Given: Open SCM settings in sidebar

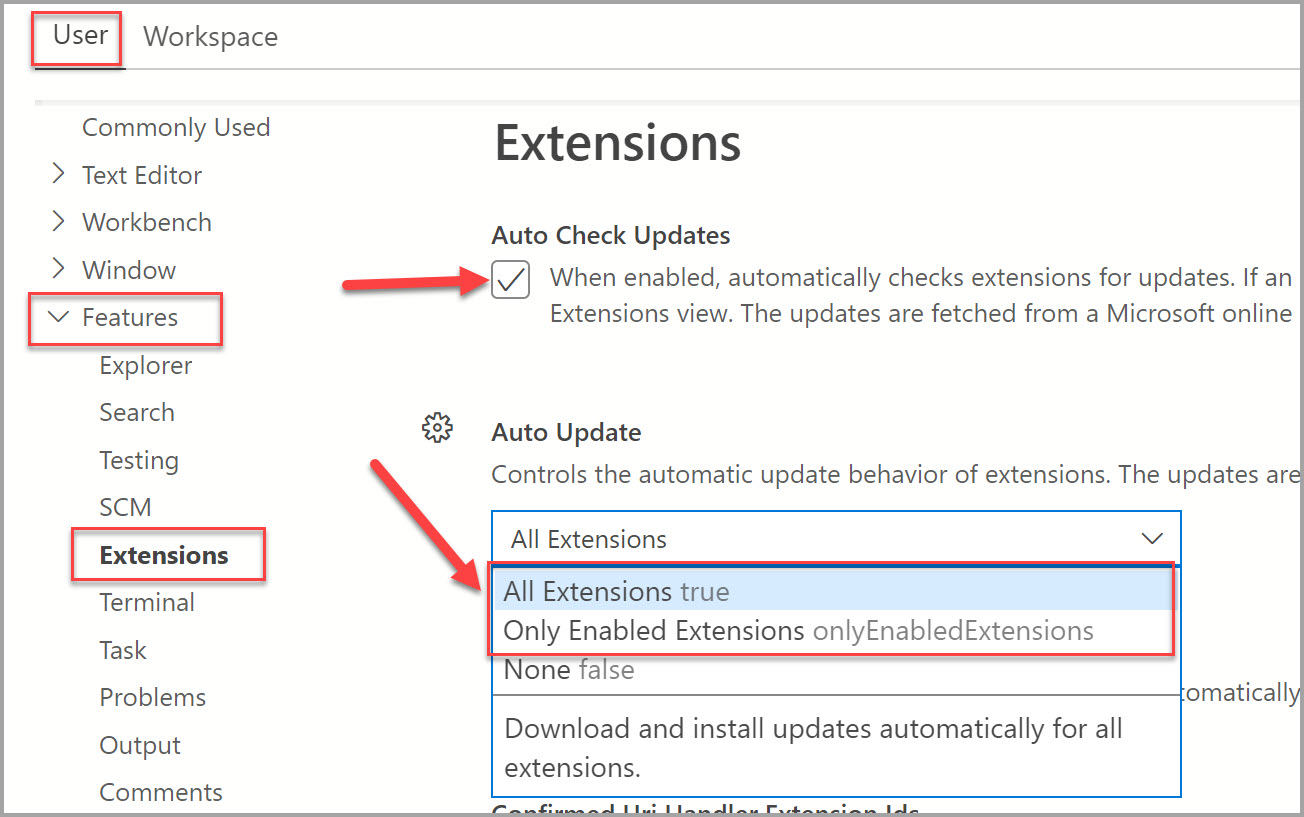Looking at the screenshot, I should 126,508.
